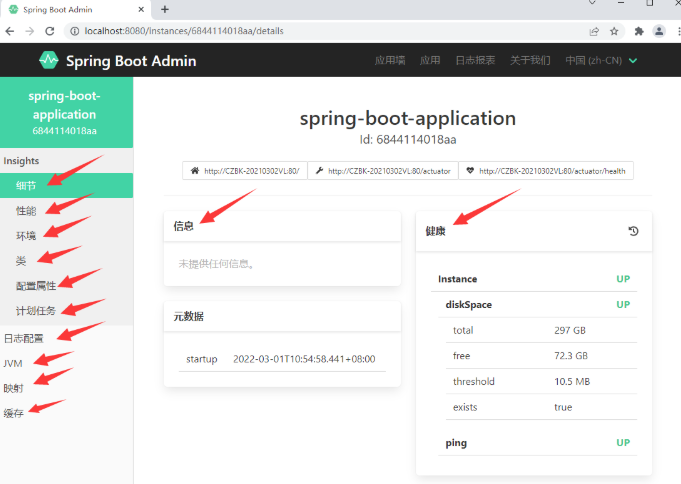The width and height of the screenshot is (681, 484).
Task: Click the startup timestamp value
Action: (x=304, y=359)
